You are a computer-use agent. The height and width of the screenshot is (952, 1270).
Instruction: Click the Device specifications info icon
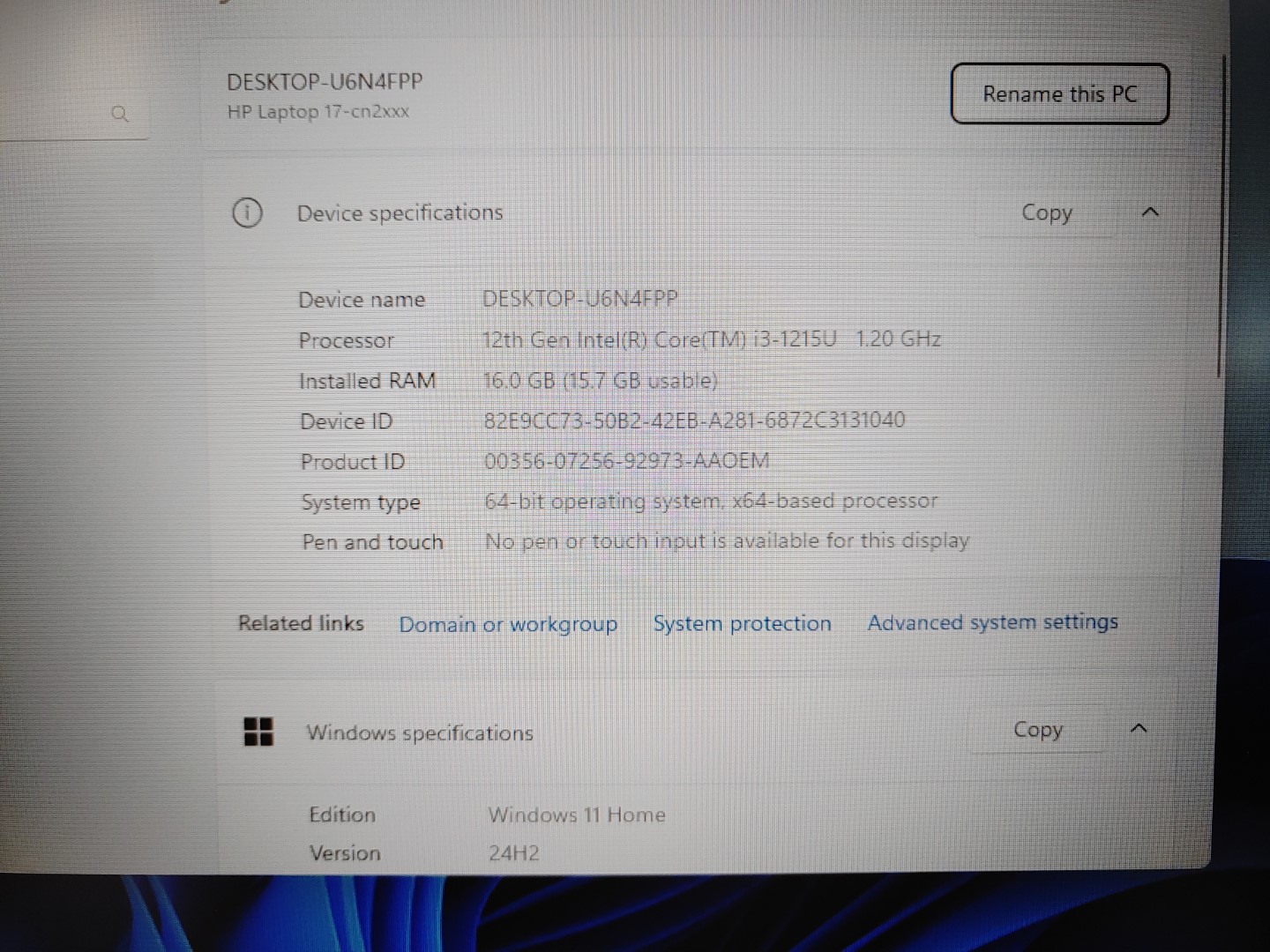coord(247,212)
